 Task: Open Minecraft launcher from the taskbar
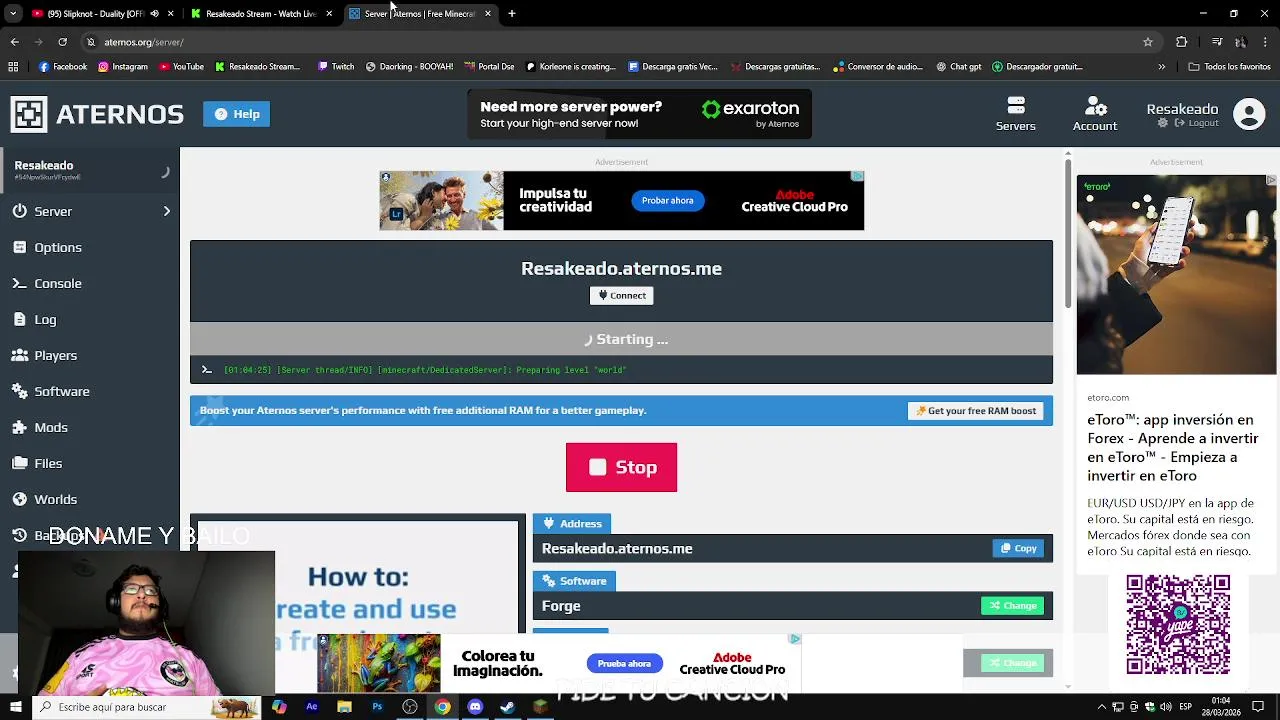tap(540, 707)
